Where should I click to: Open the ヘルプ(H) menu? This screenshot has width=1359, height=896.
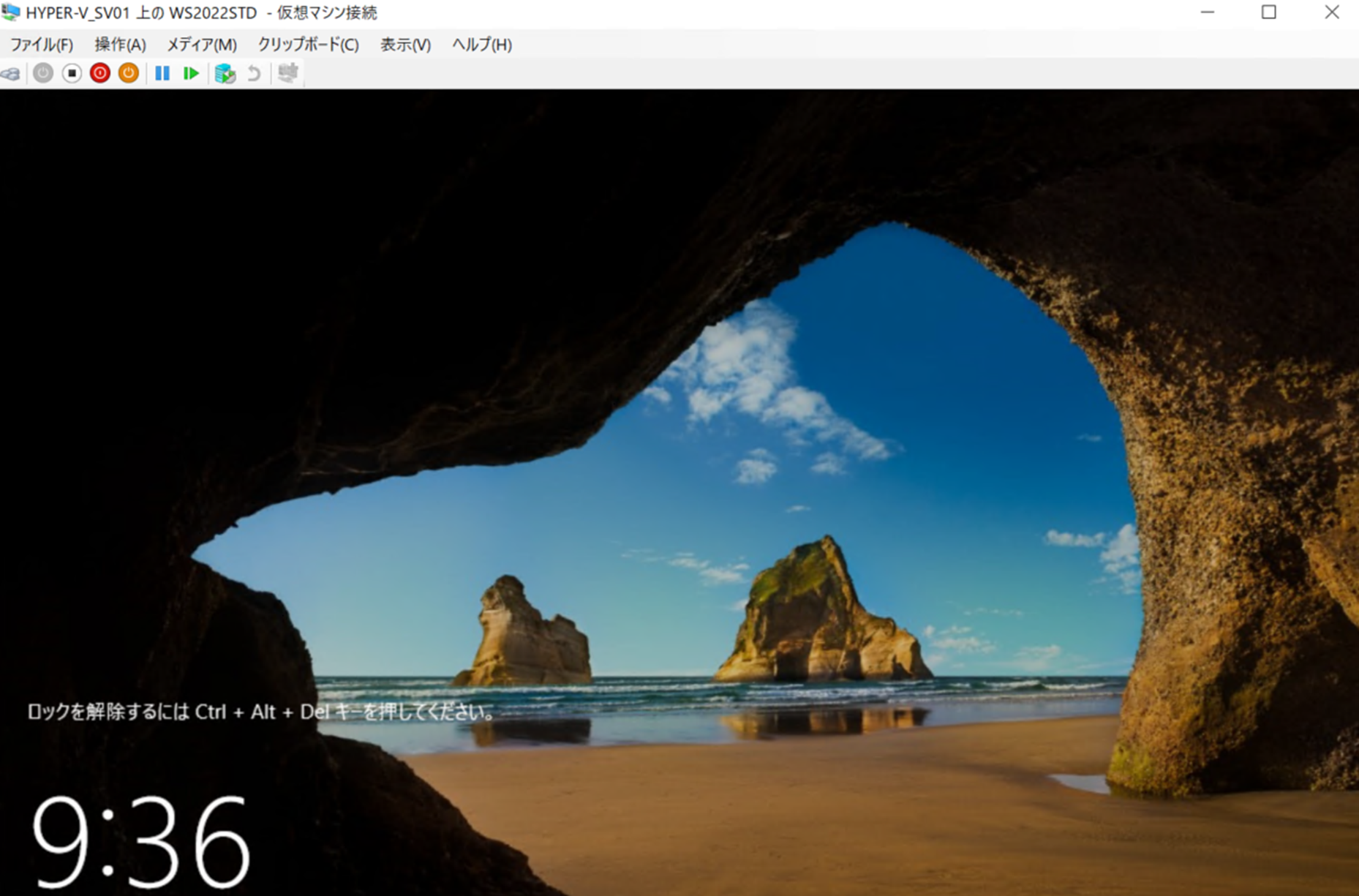481,45
